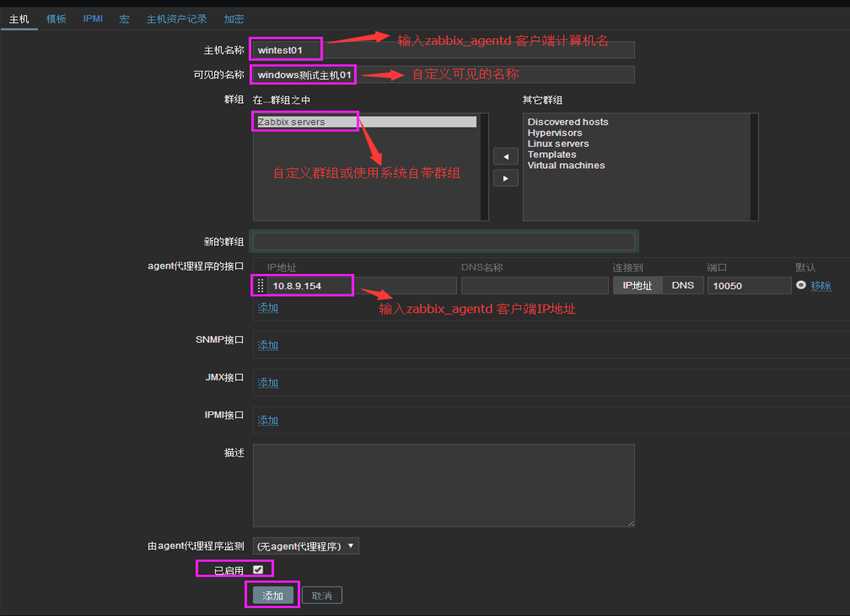Select the DNS connect-to toggle

click(x=682, y=285)
